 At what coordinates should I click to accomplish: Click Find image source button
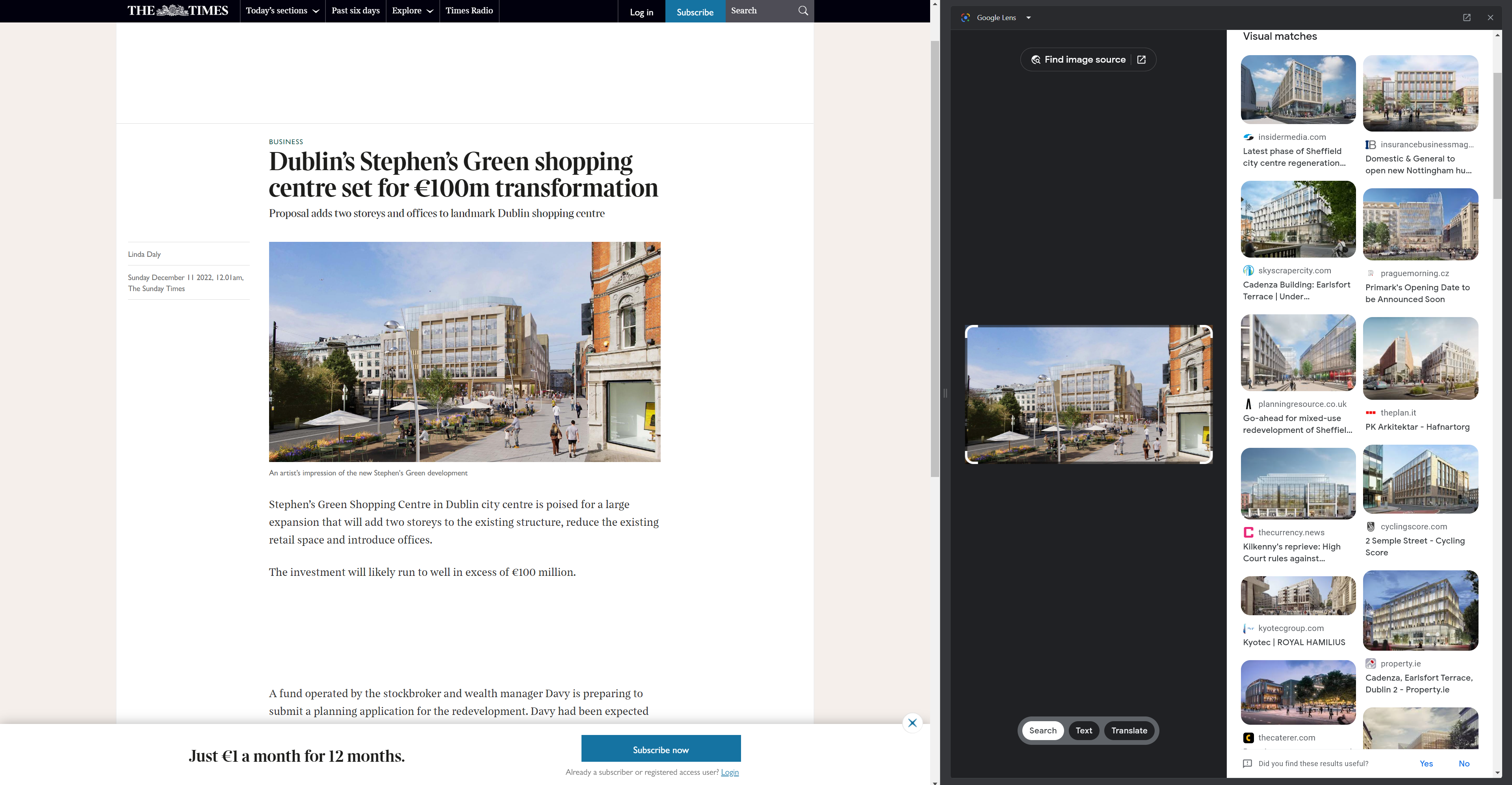pyautogui.click(x=1078, y=60)
